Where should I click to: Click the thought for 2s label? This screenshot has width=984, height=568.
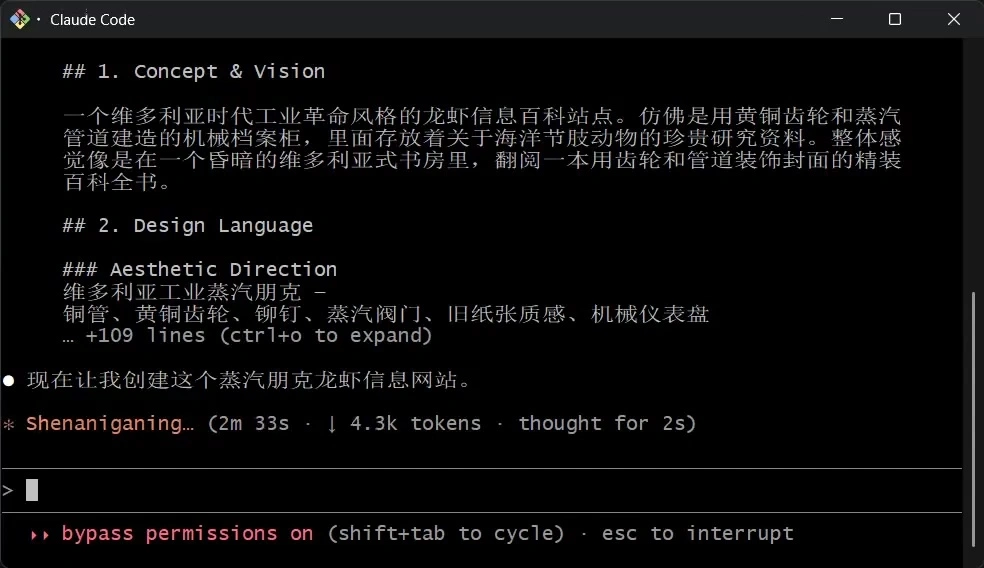point(607,424)
